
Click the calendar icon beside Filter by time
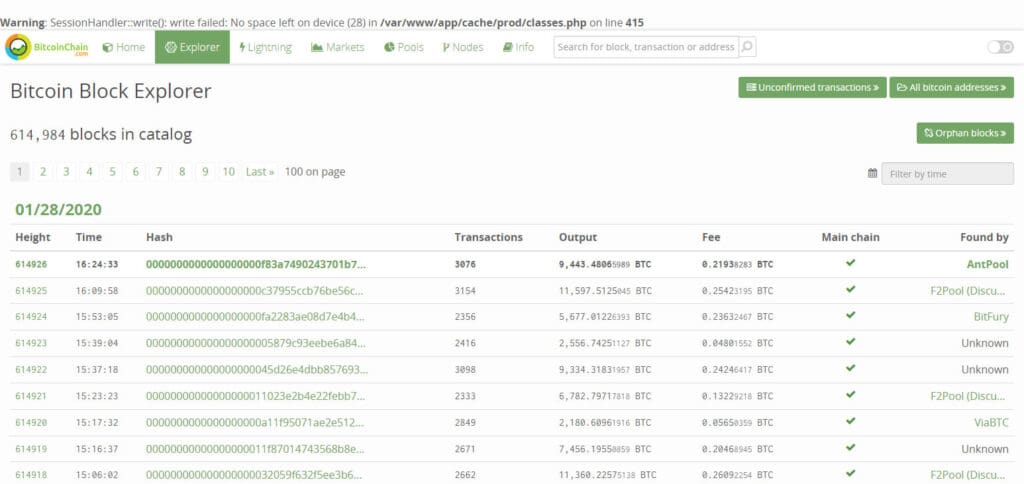pos(872,174)
